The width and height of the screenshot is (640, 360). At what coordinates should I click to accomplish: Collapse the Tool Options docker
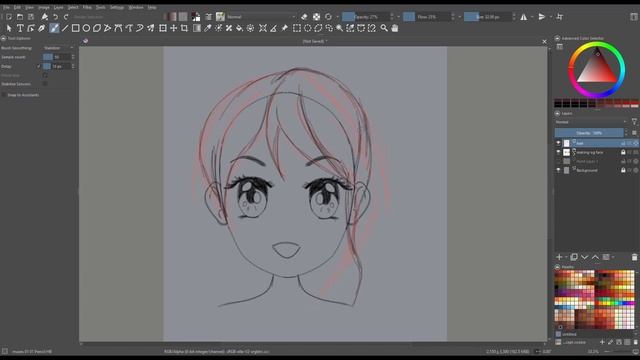(3, 38)
